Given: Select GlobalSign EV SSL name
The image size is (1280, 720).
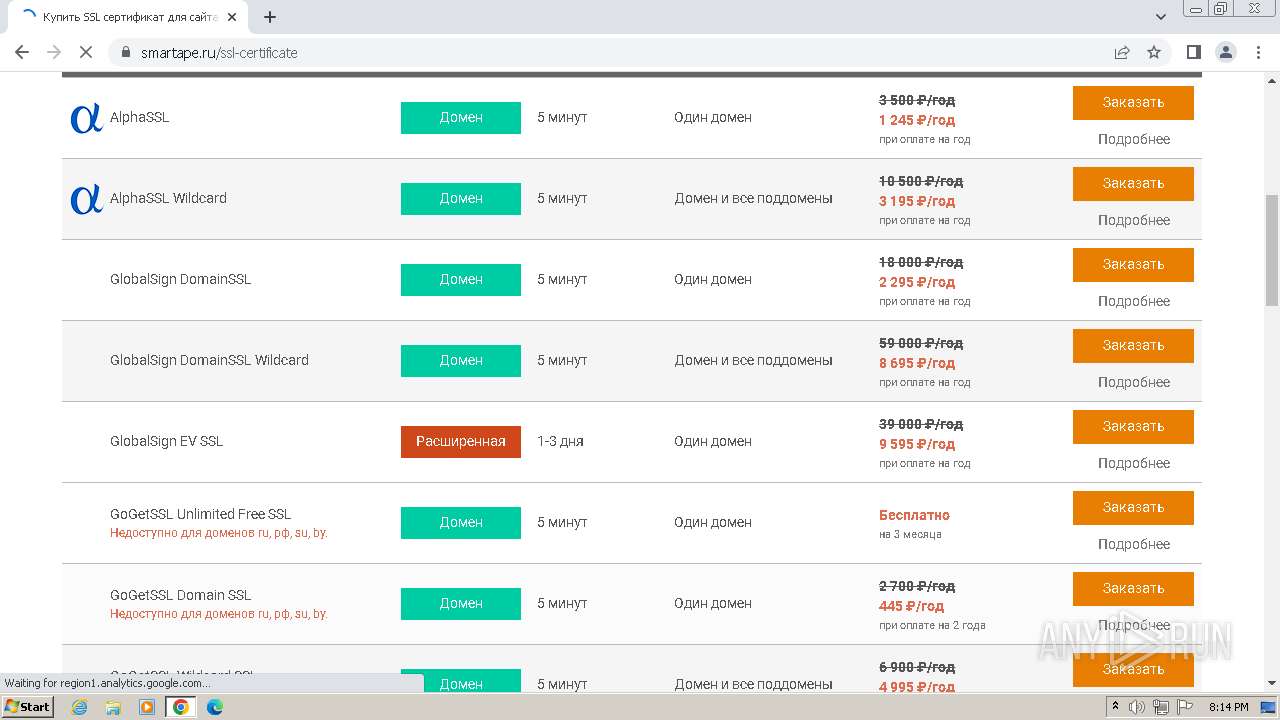Looking at the screenshot, I should 166,441.
